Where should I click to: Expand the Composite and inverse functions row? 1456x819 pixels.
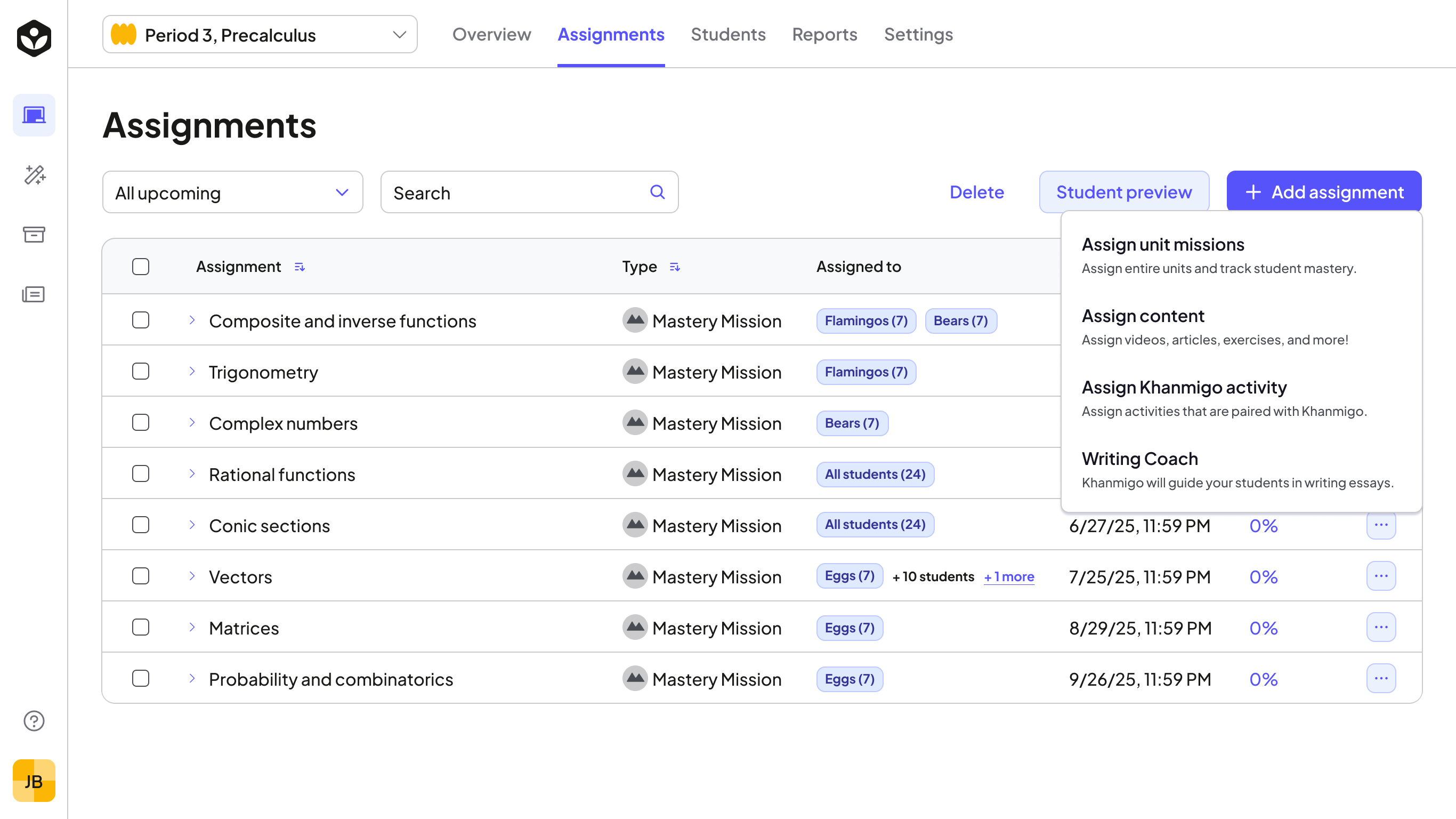tap(192, 320)
